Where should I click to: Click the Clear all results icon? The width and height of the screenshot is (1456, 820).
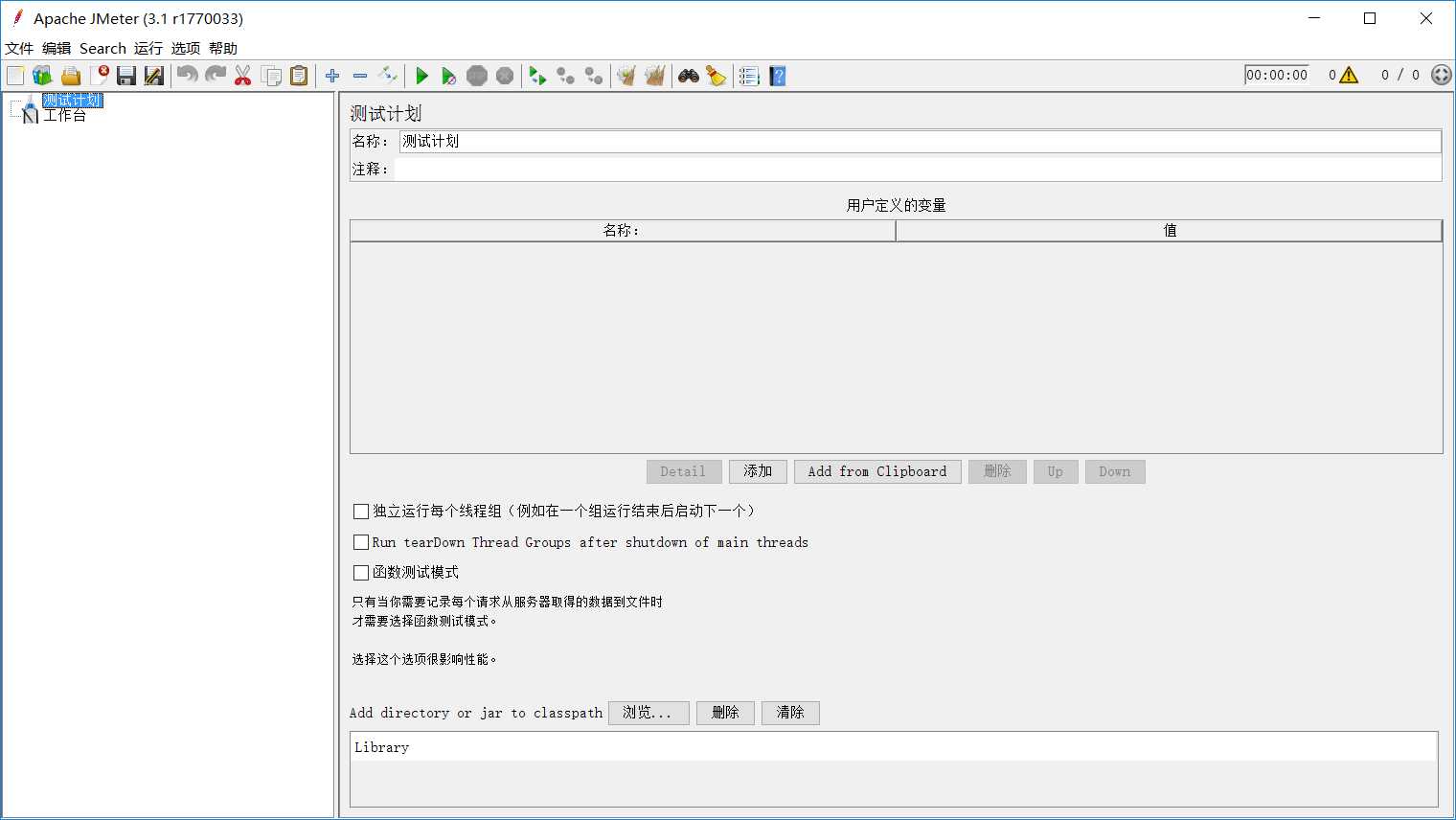coord(655,76)
